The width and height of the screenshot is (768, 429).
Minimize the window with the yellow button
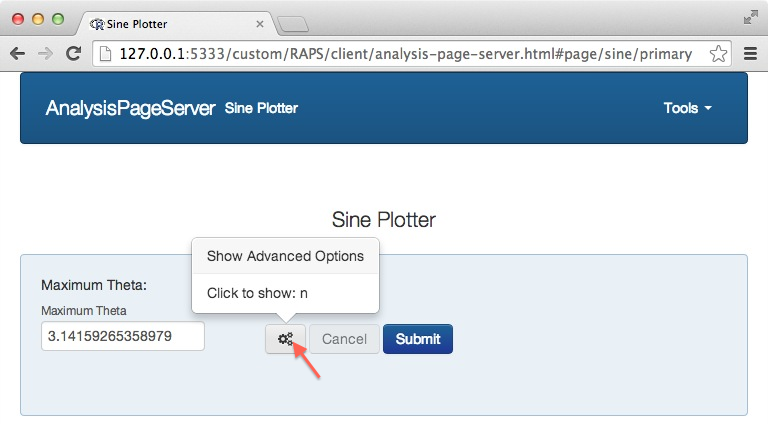pos(38,19)
